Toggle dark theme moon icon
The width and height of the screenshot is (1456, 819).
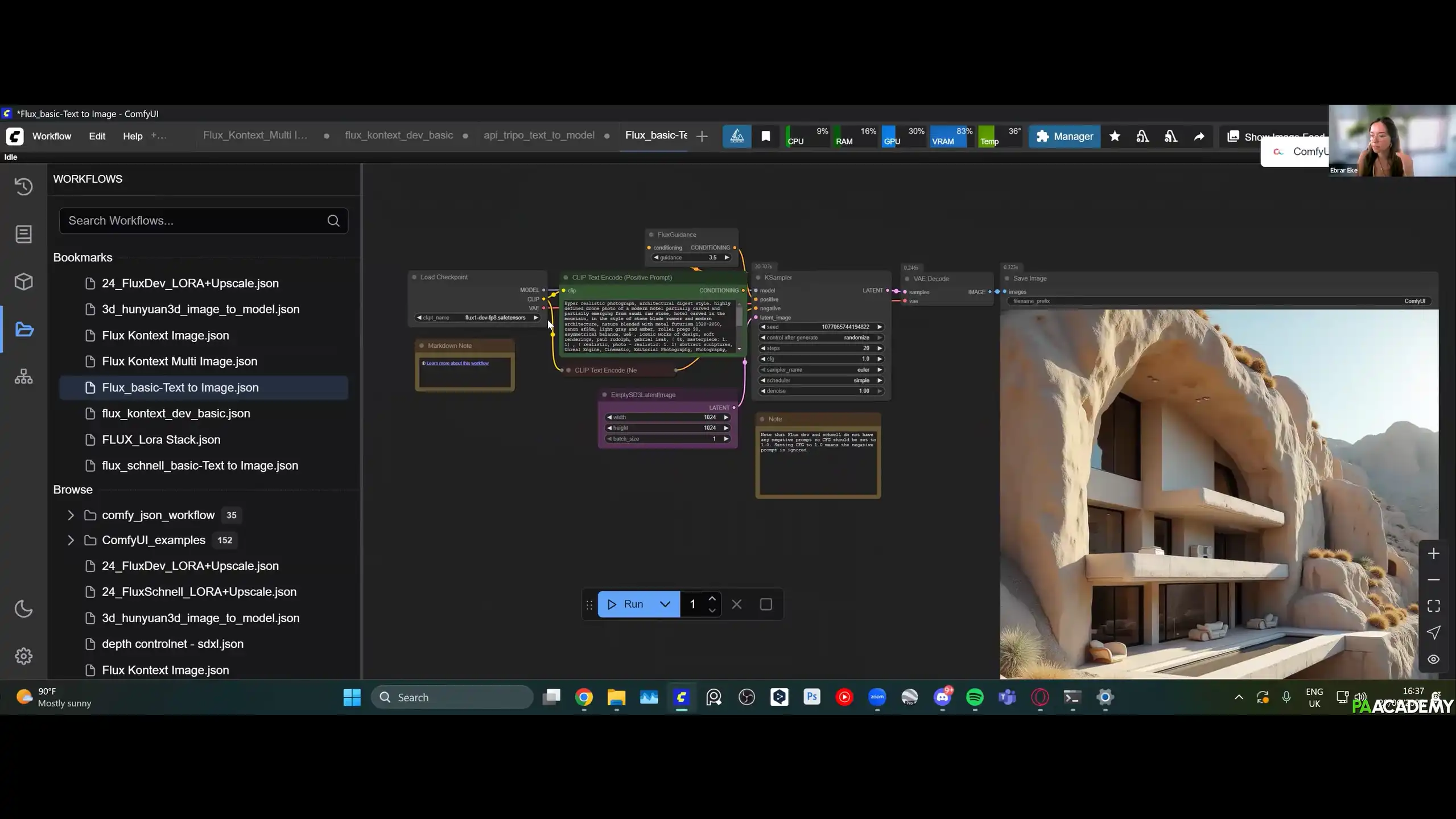point(23,609)
